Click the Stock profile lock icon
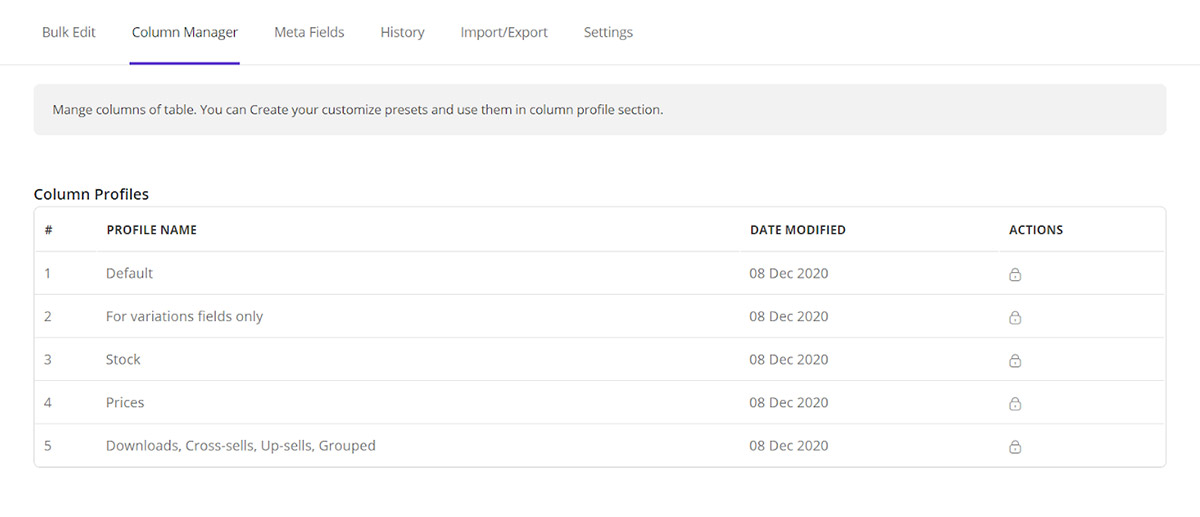Image resolution: width=1200 pixels, height=517 pixels. pyautogui.click(x=1014, y=361)
